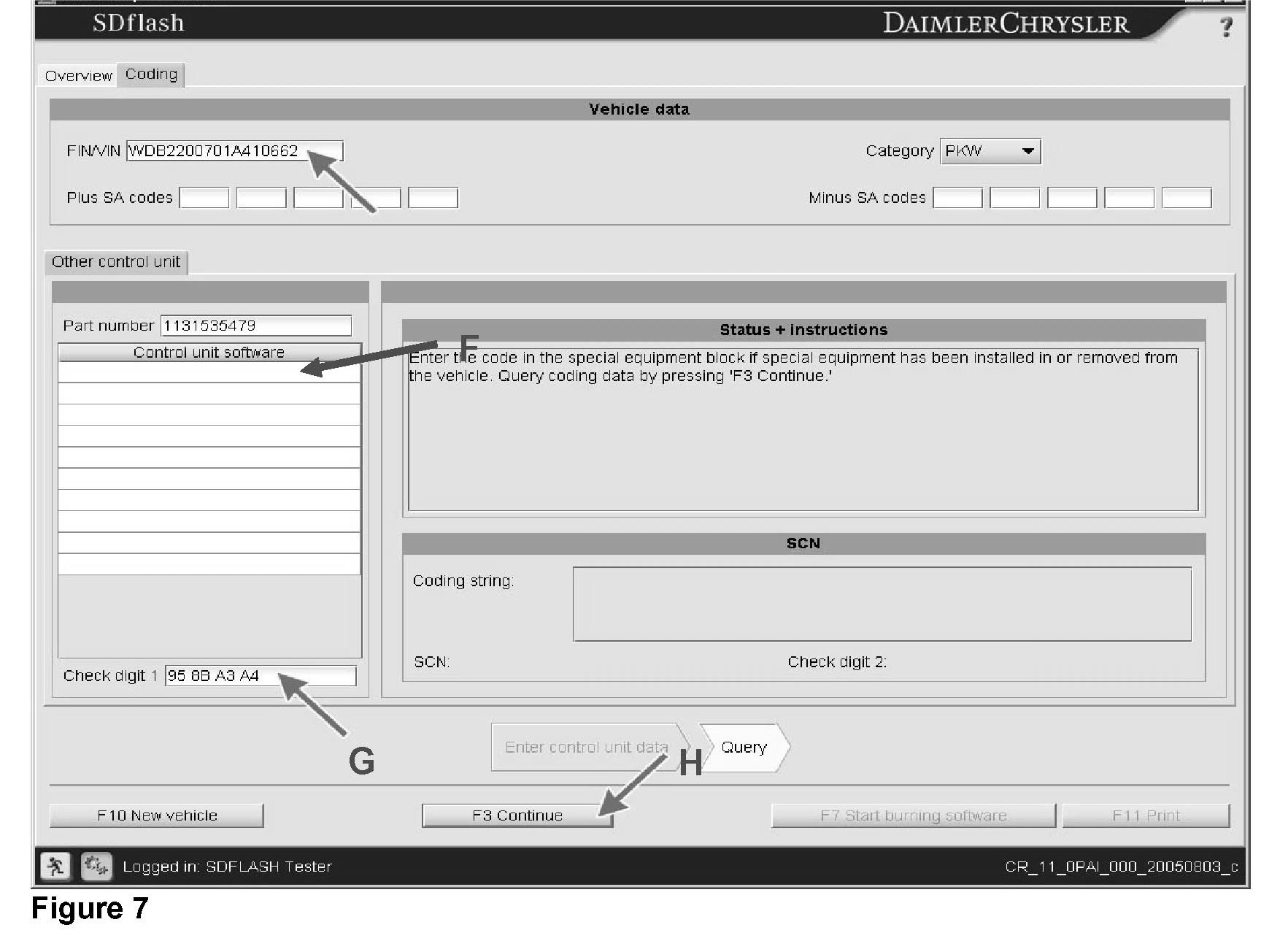Switch to the Overview tab
This screenshot has width=1288, height=941.
tap(78, 76)
